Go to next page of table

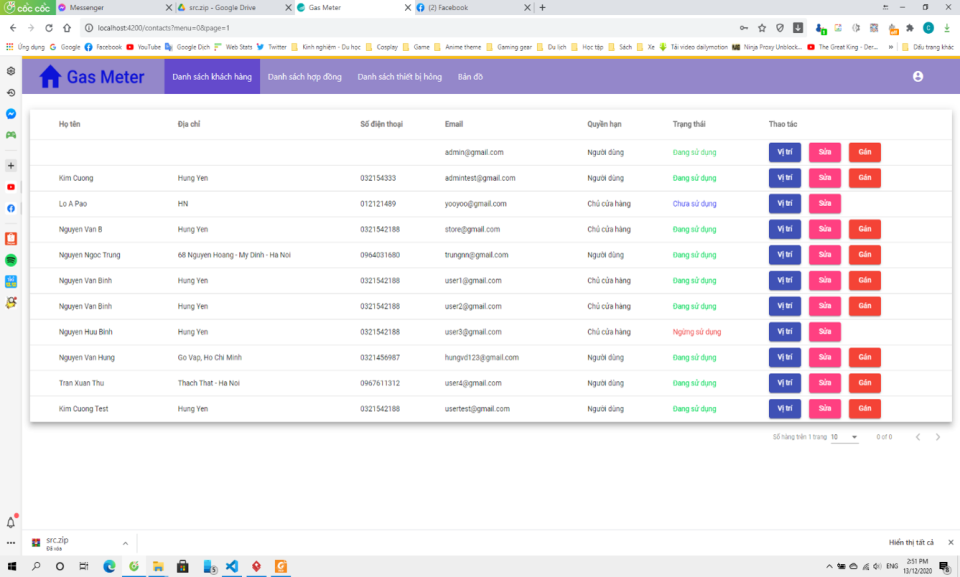pos(937,437)
